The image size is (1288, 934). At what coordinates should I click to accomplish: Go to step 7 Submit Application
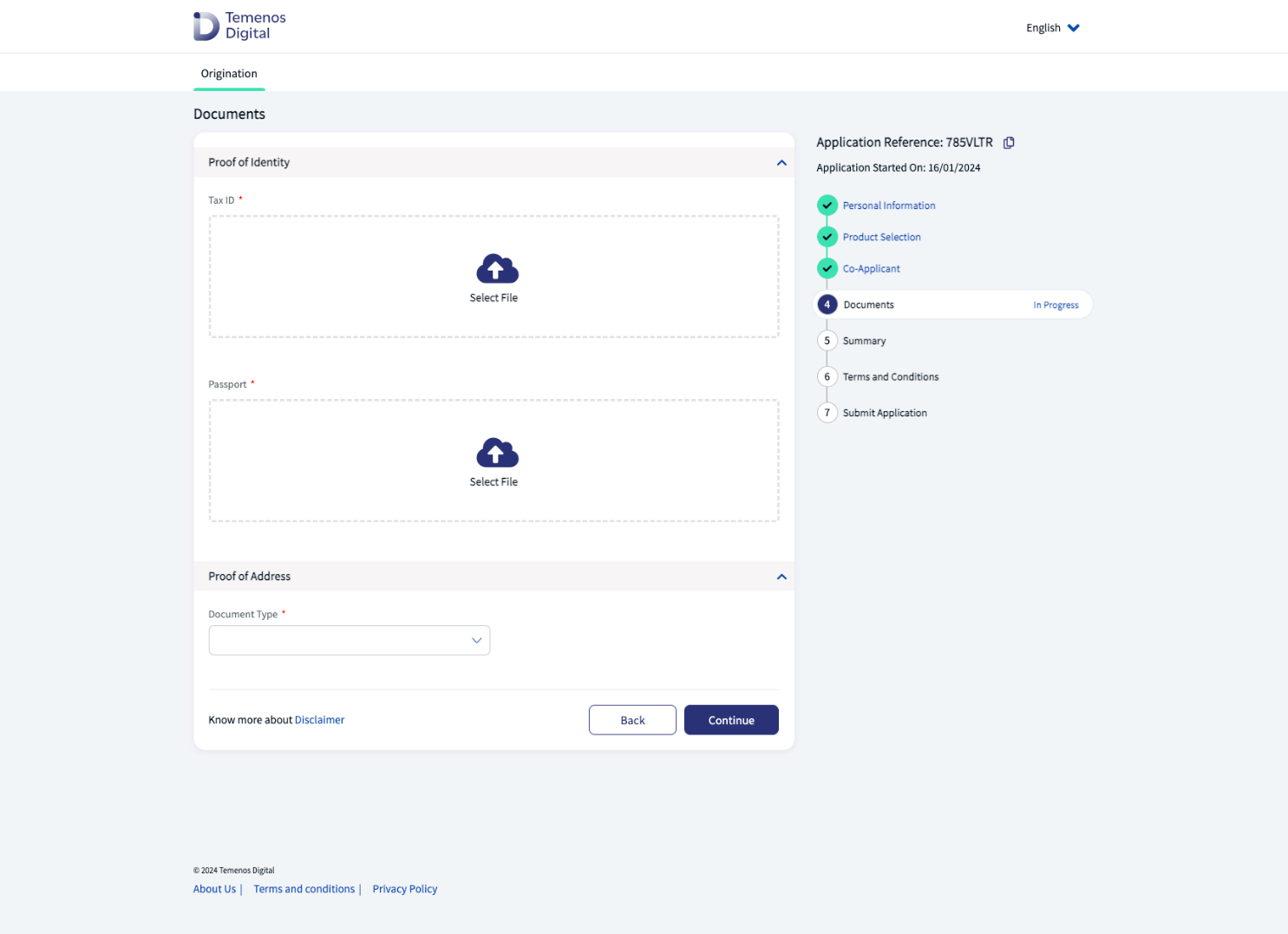pyautogui.click(x=885, y=414)
